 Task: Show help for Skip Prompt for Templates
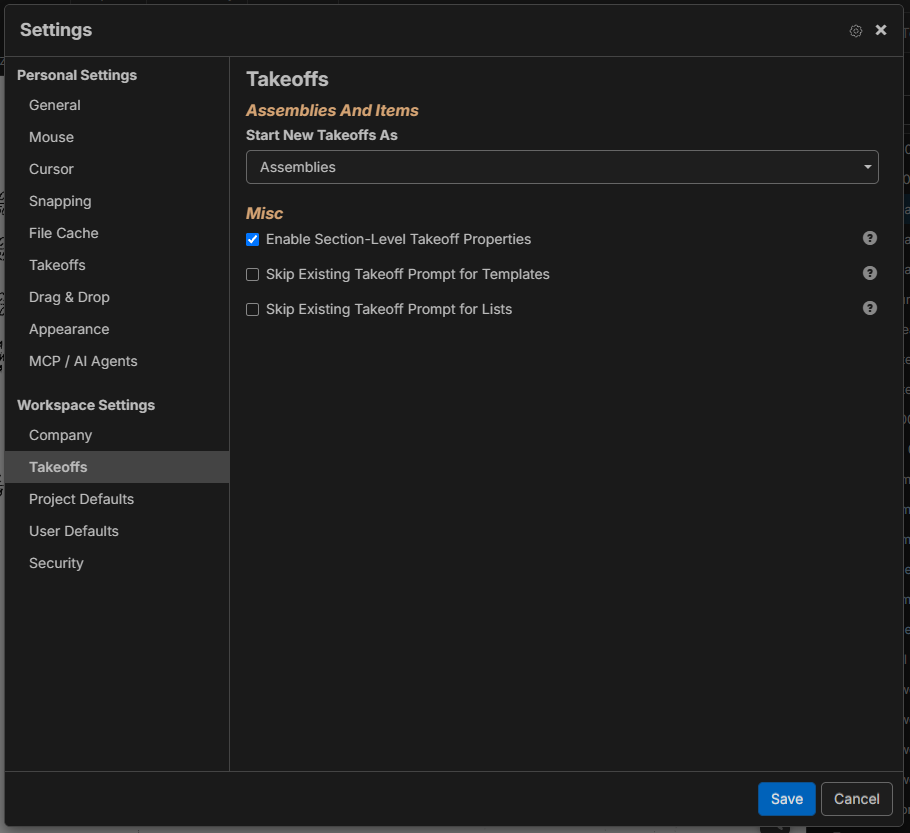click(869, 273)
